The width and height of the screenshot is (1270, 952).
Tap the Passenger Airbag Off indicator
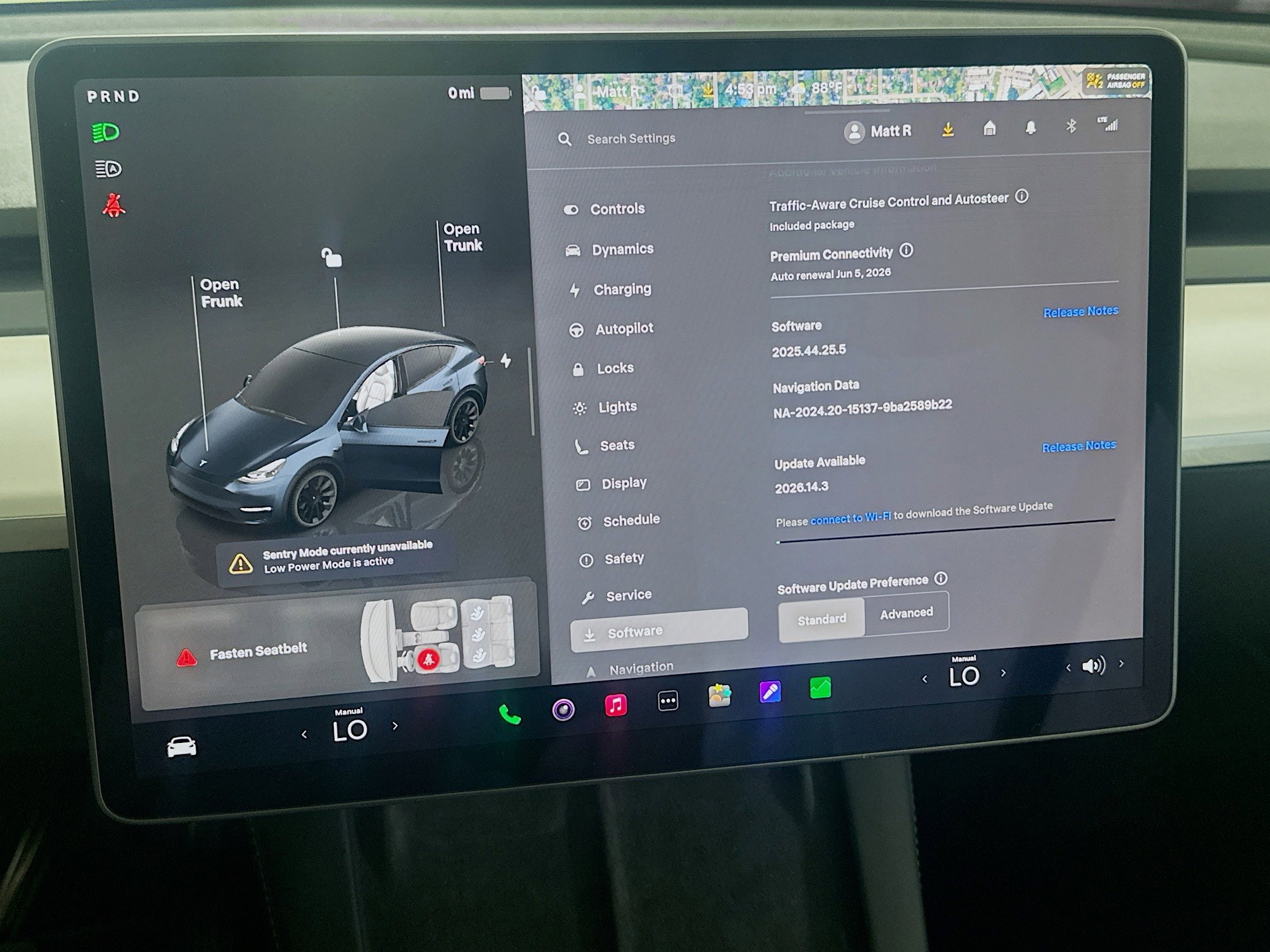pos(1116,80)
